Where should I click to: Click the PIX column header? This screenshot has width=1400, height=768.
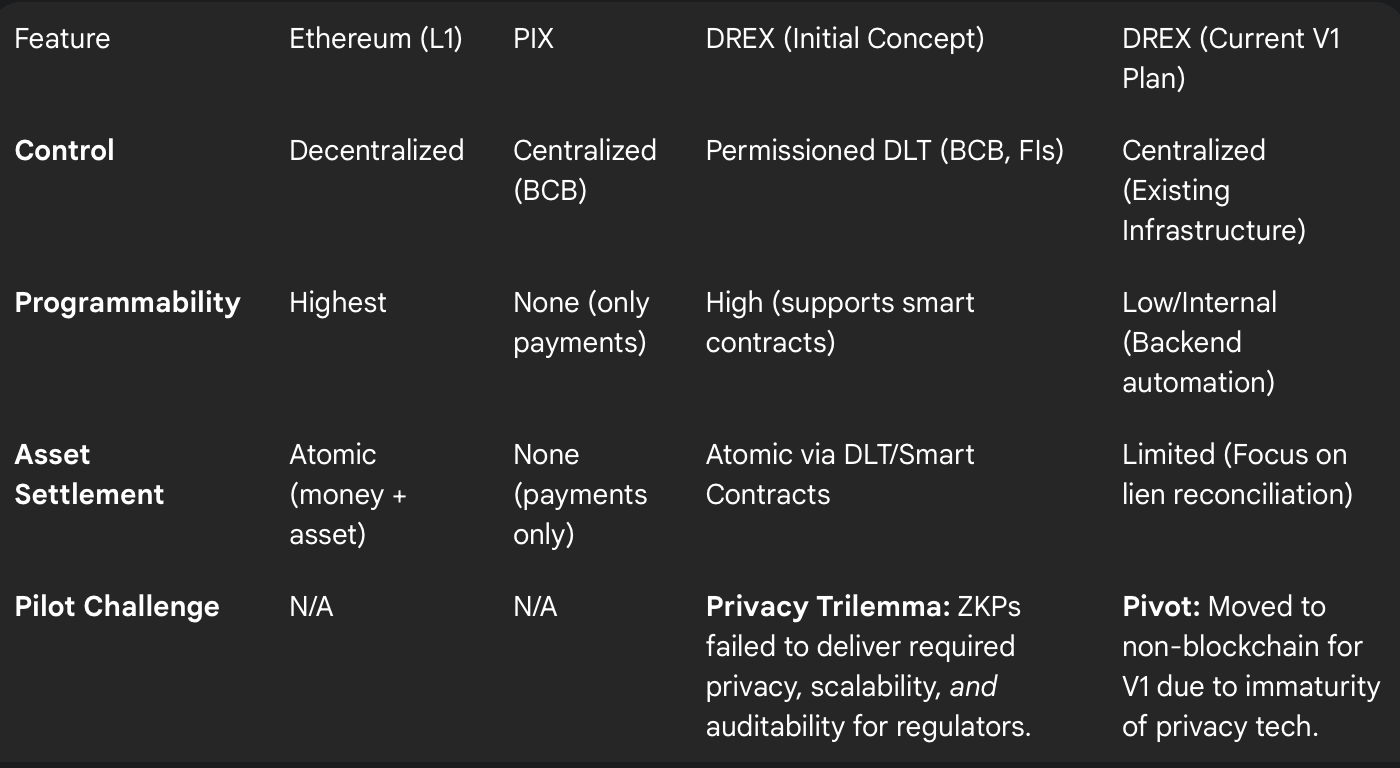pos(533,39)
